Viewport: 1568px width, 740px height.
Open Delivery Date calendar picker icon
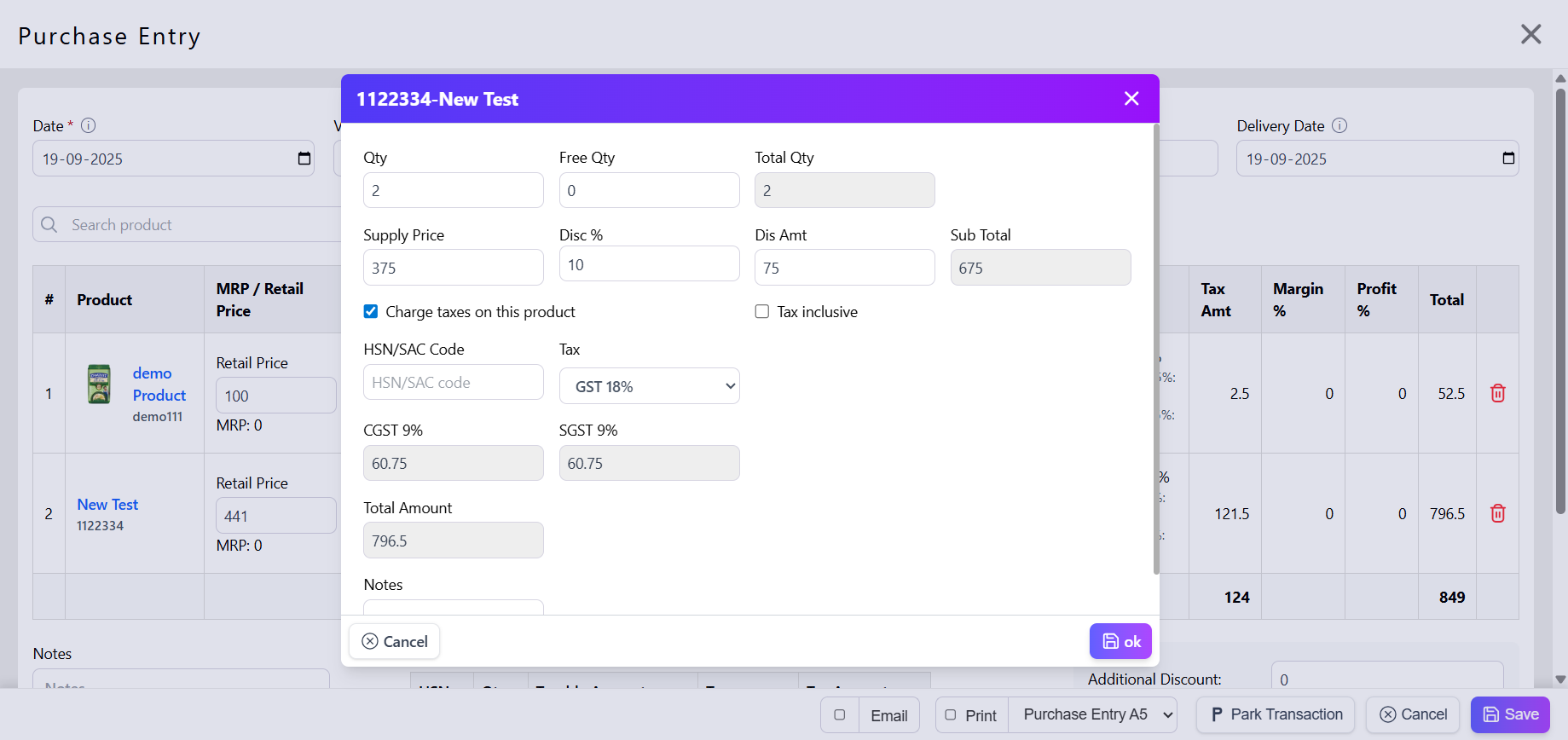coord(1507,159)
